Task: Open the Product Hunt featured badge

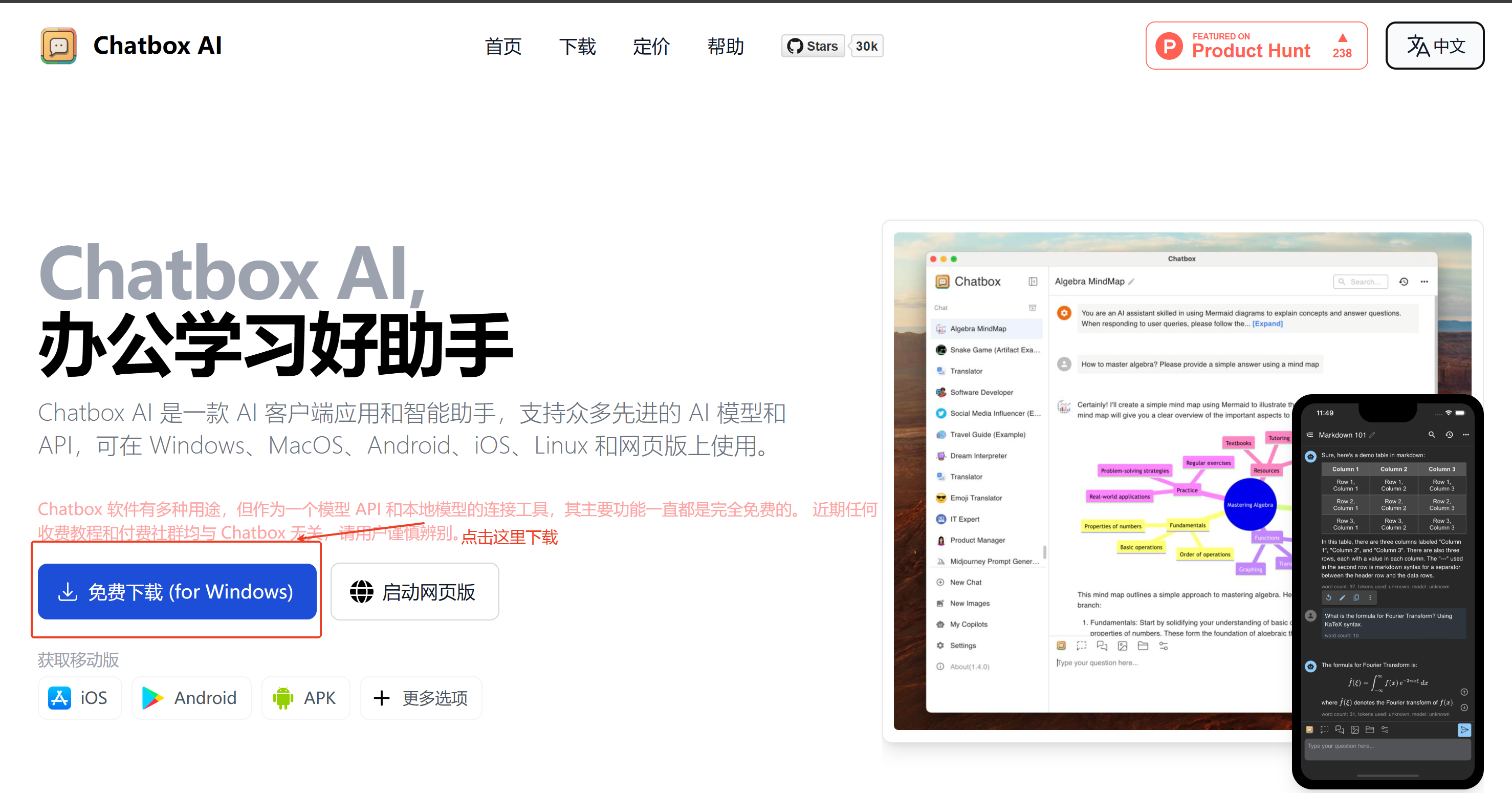Action: [1256, 46]
